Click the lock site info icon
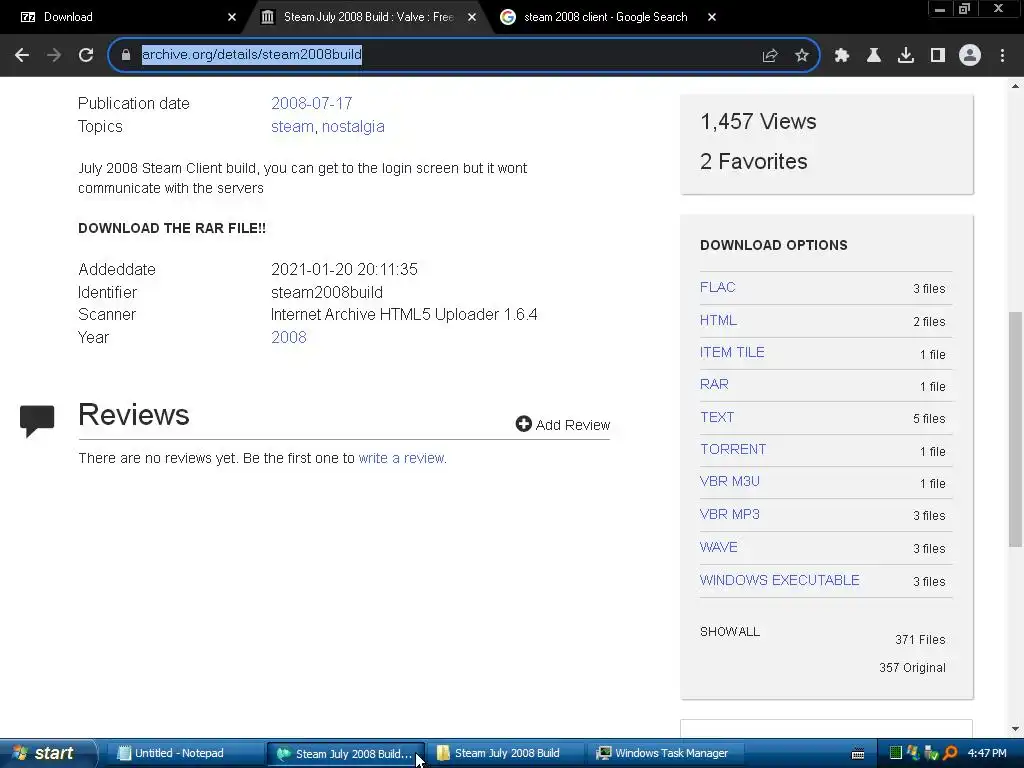Image resolution: width=1024 pixels, height=768 pixels. pyautogui.click(x=125, y=55)
